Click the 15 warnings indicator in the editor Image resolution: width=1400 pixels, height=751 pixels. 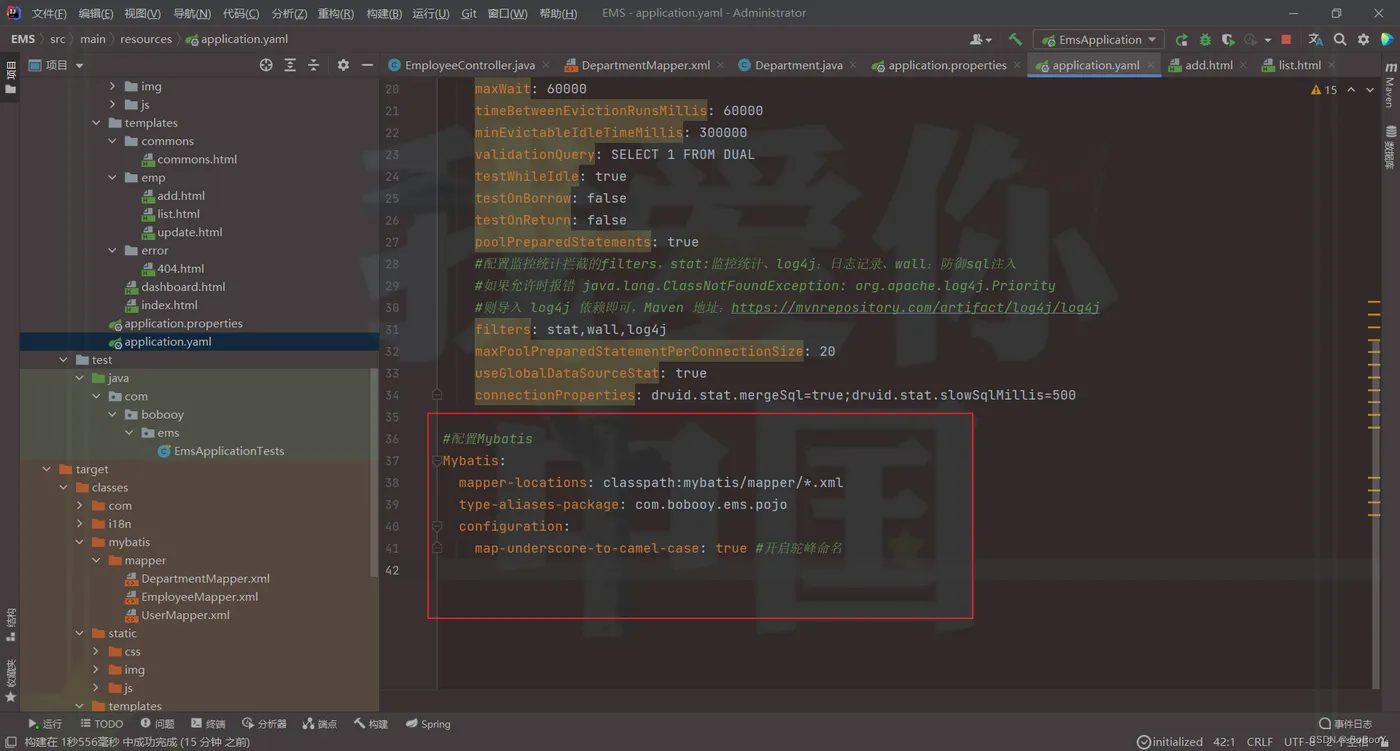pyautogui.click(x=1324, y=90)
